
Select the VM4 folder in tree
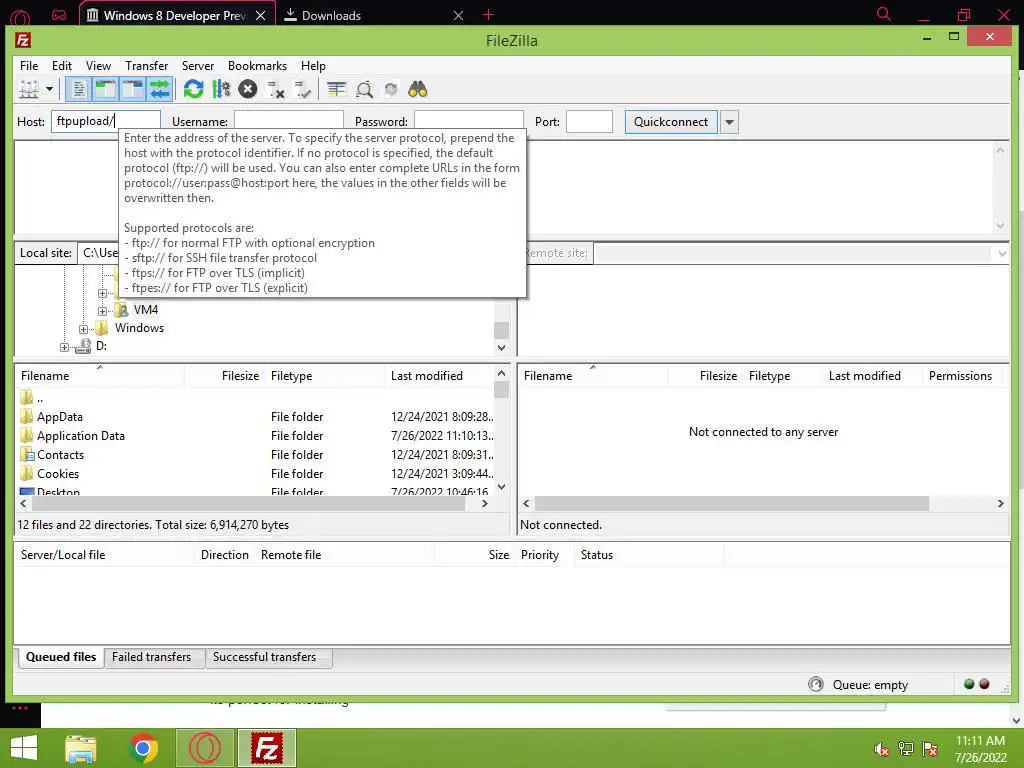[146, 310]
